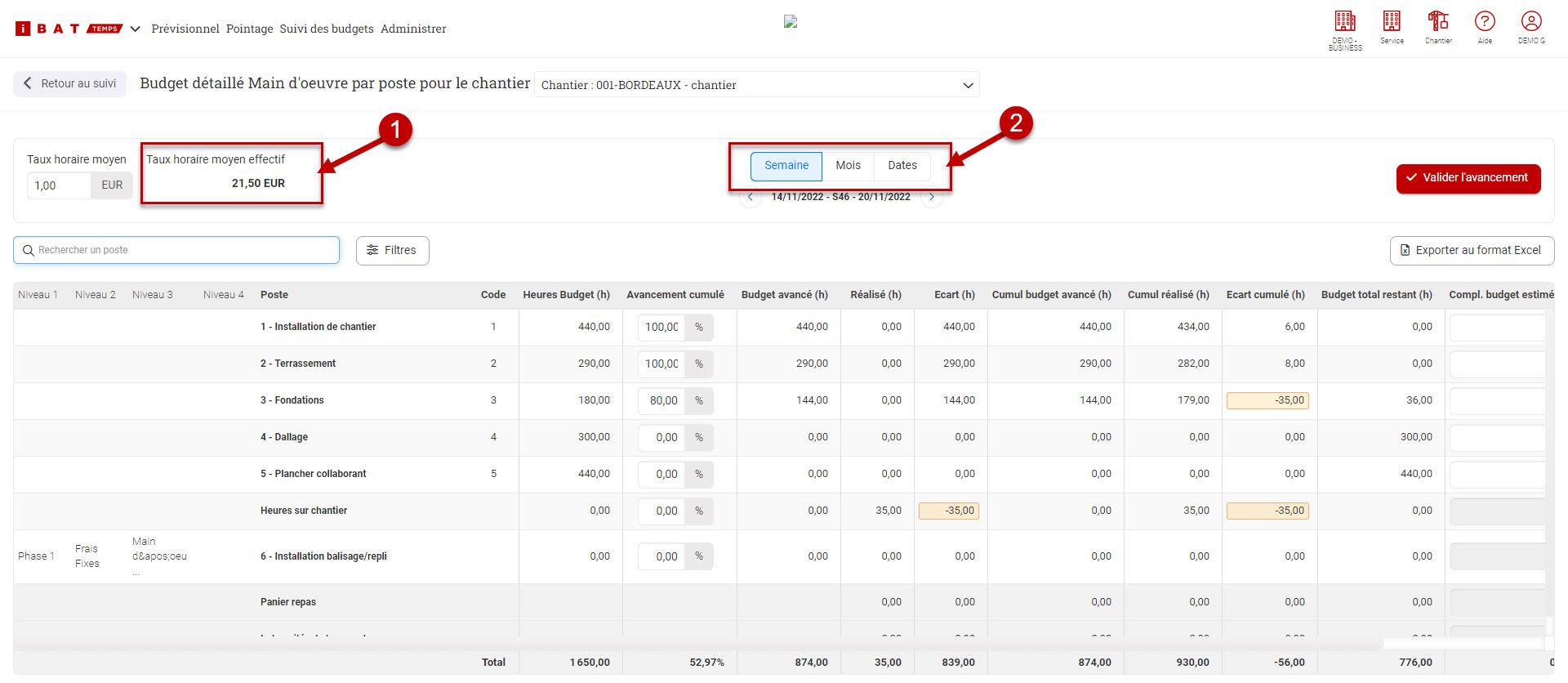
Task: Click the IBAT Temps logo
Action: [x=69, y=29]
